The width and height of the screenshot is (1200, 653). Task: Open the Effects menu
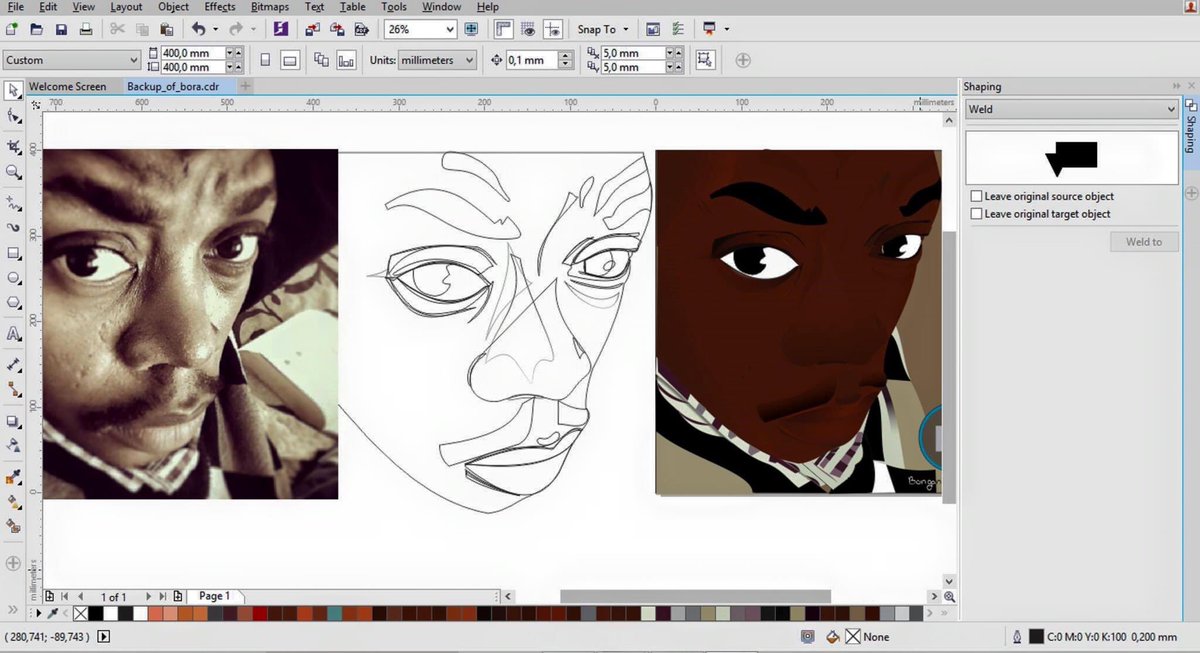(x=219, y=7)
